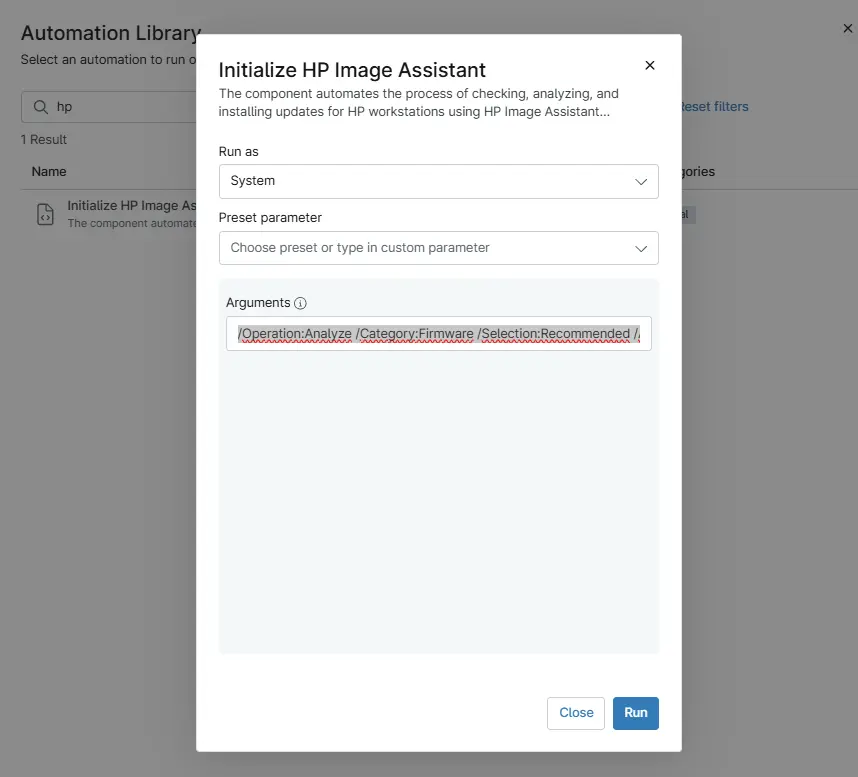Click inside the Arguments text field
The image size is (858, 777).
click(x=438, y=334)
